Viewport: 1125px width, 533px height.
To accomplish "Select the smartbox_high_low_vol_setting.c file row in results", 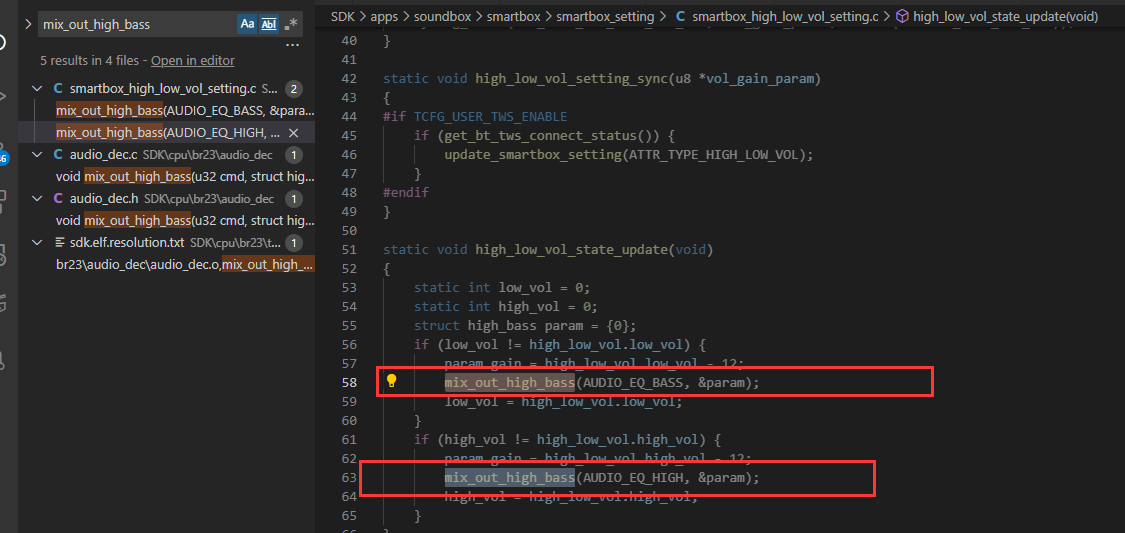I will pyautogui.click(x=166, y=89).
